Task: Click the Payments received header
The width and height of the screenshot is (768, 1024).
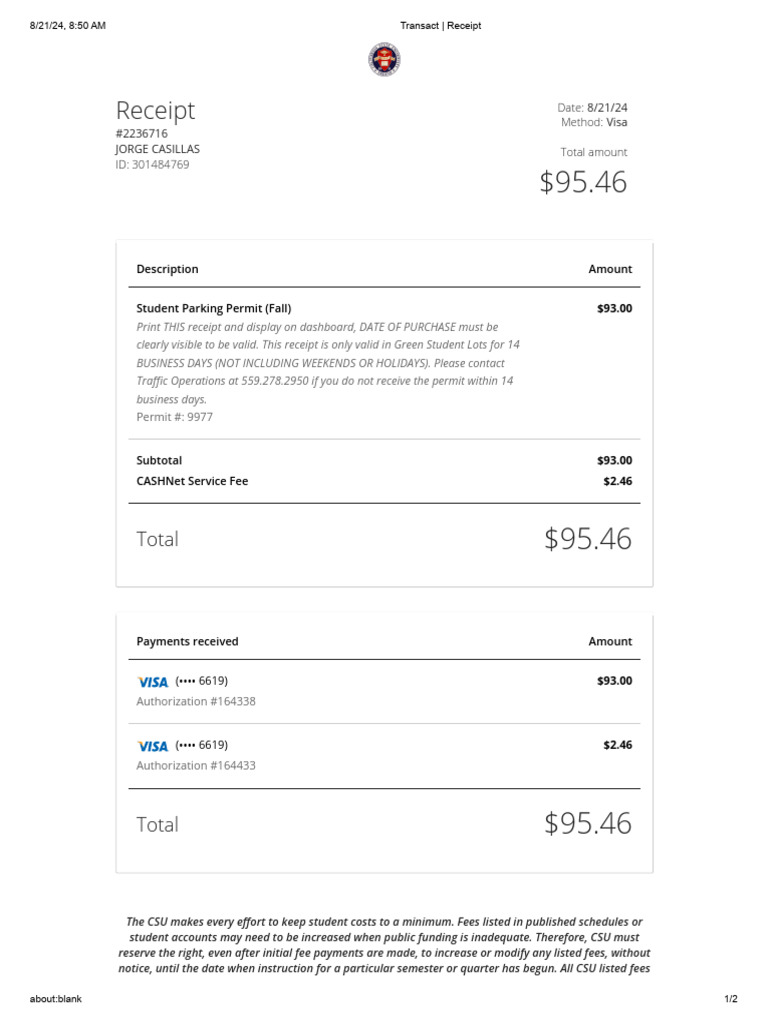Action: pos(187,642)
